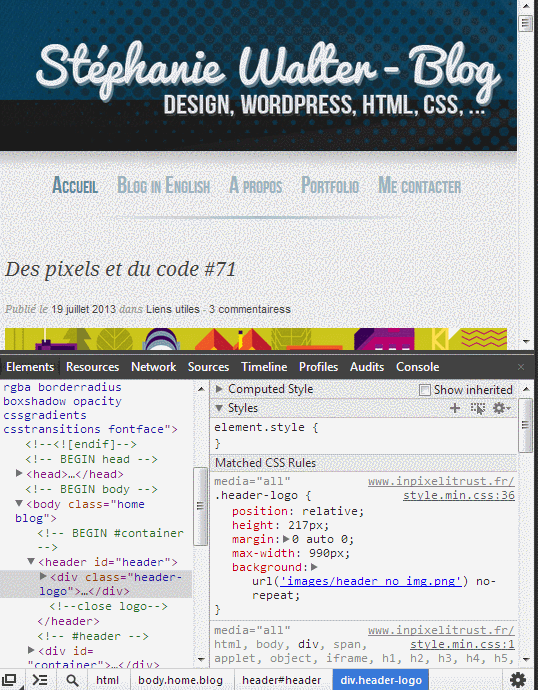Image resolution: width=538 pixels, height=690 pixels.
Task: Select the </header> closing tag row
Action: (x=69, y=621)
